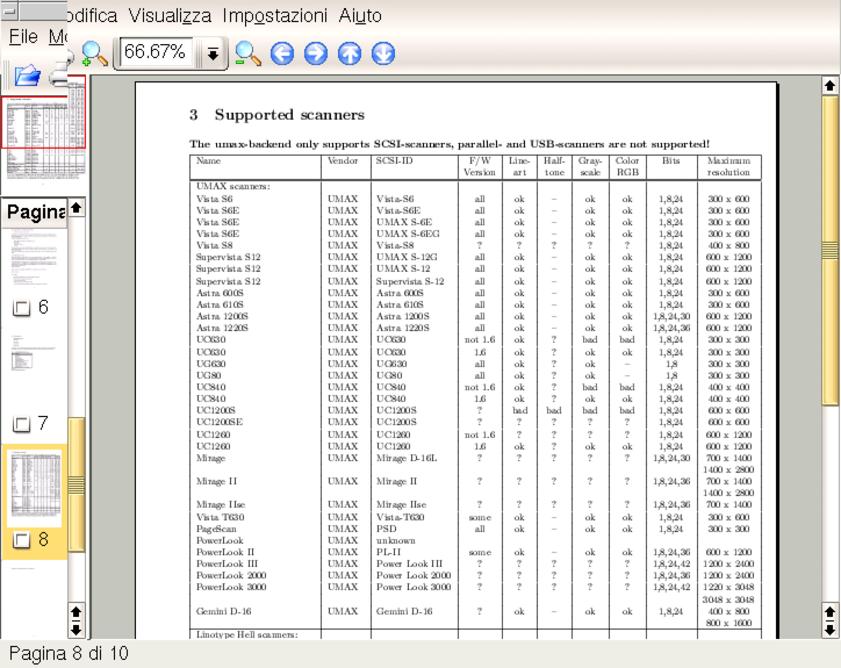841x668 pixels.
Task: Jump to previous page with up arrow icon
Action: [x=349, y=53]
